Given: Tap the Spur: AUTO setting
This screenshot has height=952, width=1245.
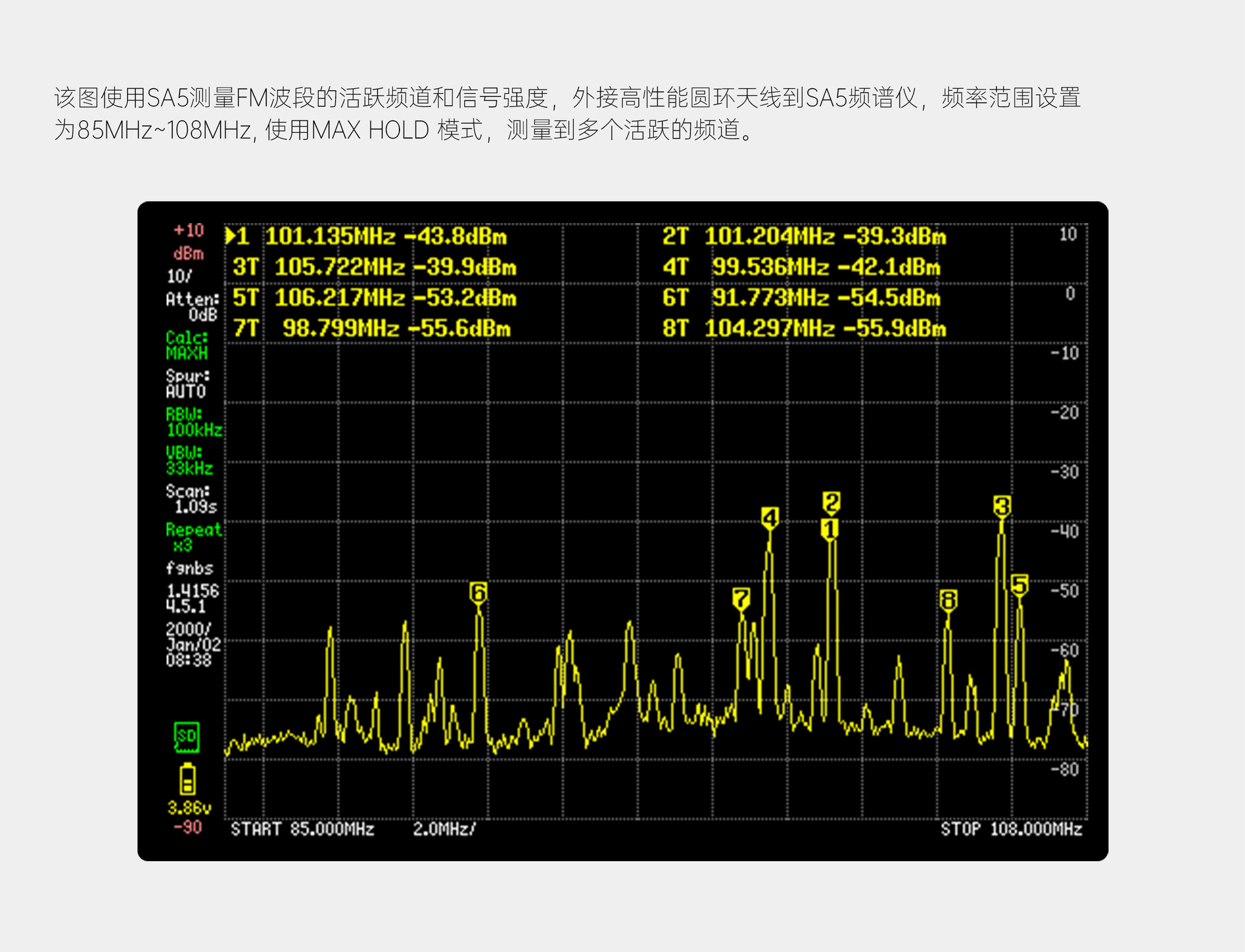Looking at the screenshot, I should click(187, 384).
